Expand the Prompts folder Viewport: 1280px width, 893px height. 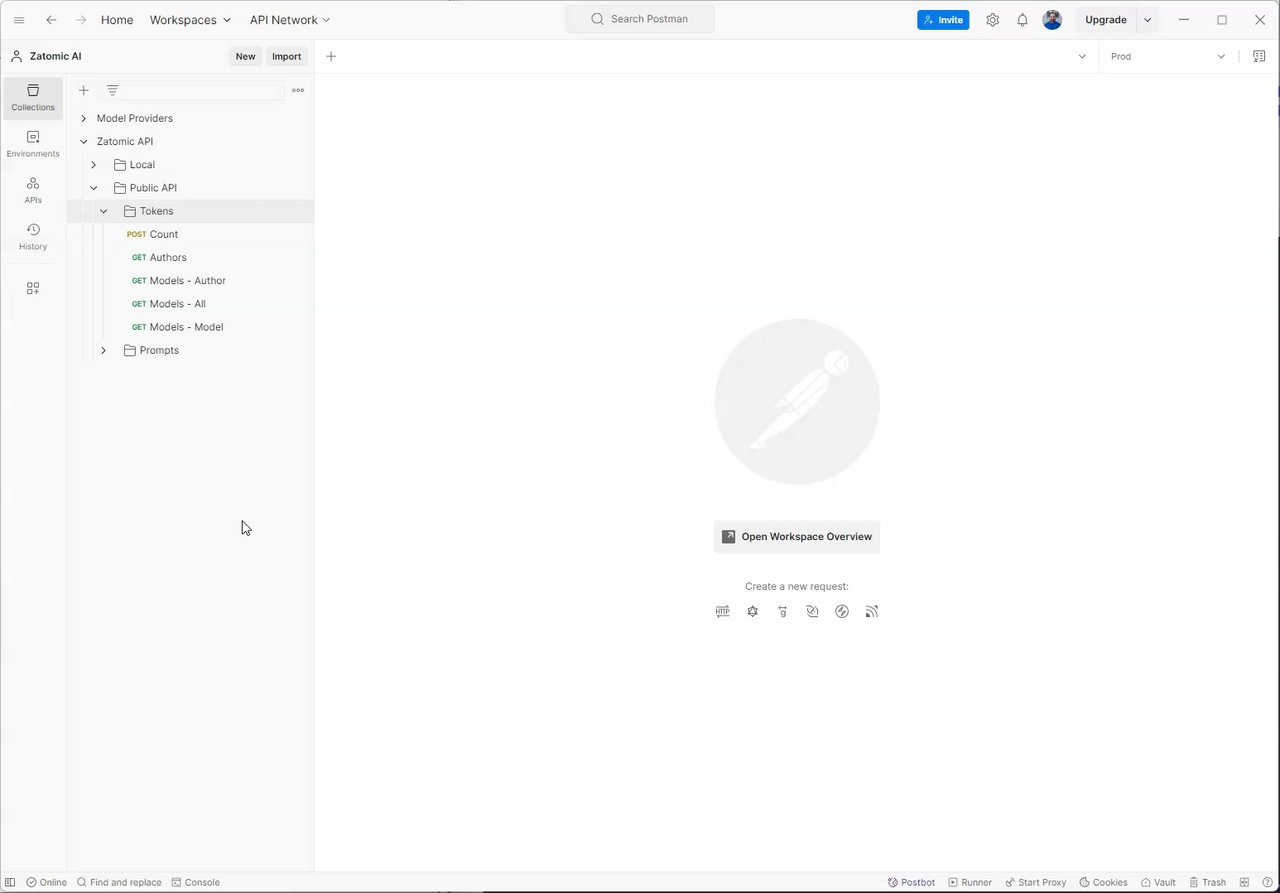pos(104,350)
